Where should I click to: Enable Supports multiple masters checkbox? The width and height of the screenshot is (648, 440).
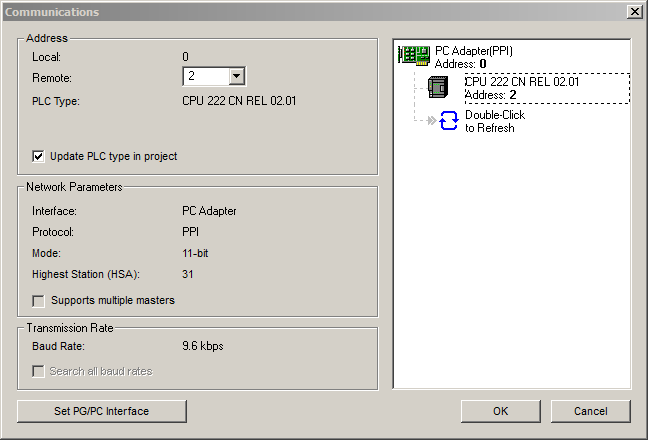coord(38,301)
